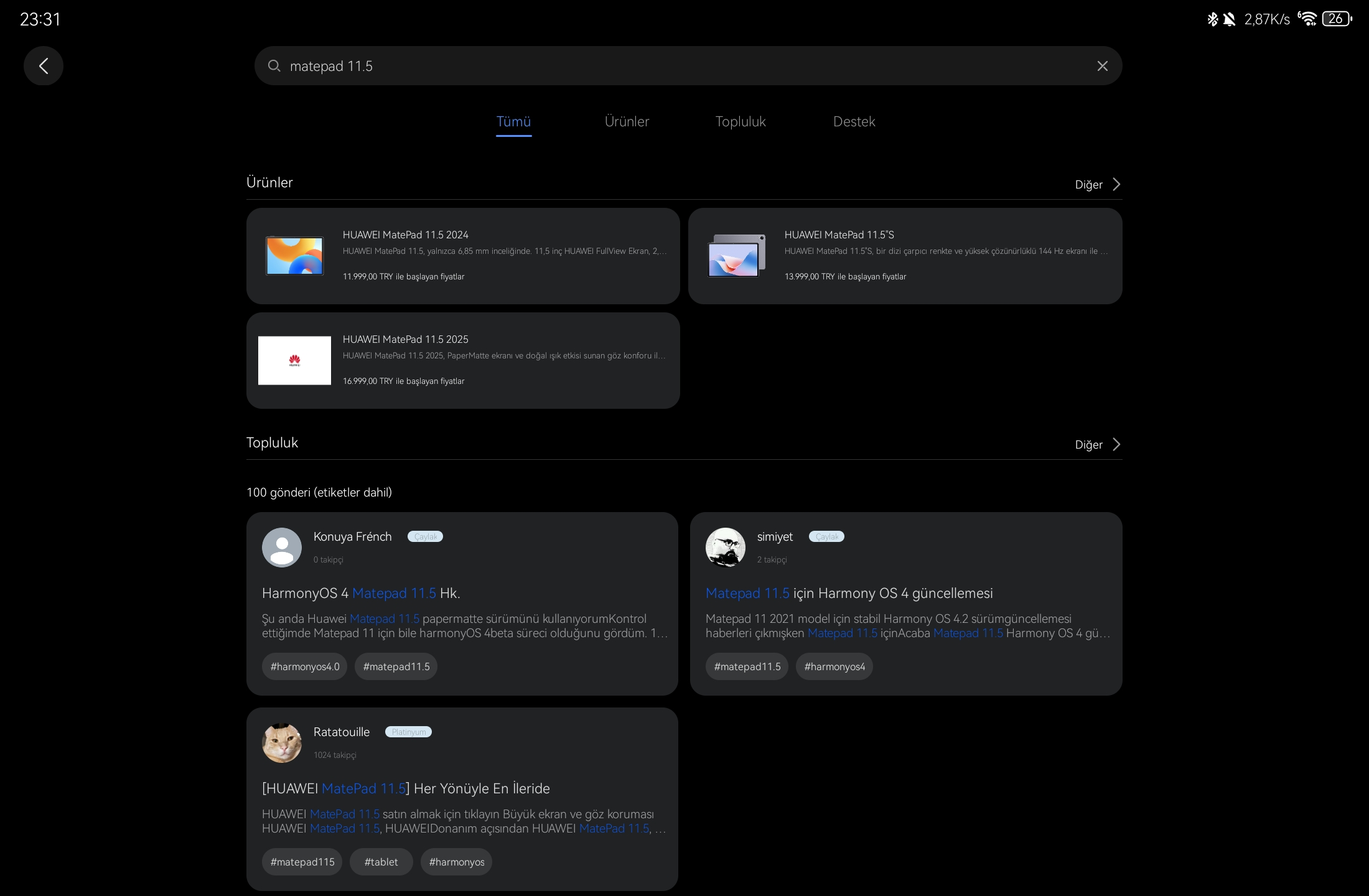Click the 1024 takipçi follower count
The width and height of the screenshot is (1369, 896).
coord(335,755)
